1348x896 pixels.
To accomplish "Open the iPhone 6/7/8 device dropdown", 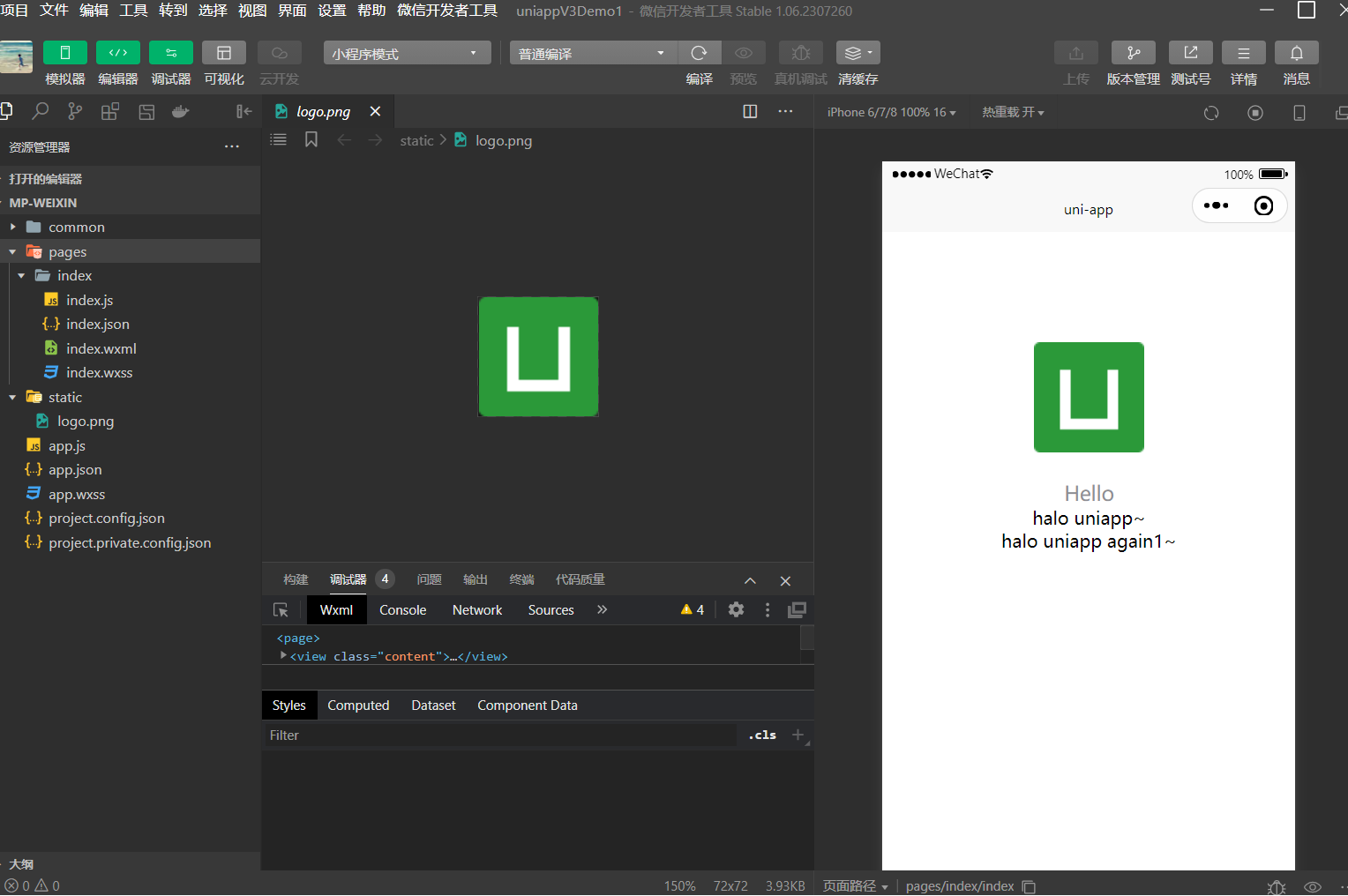I will [891, 112].
